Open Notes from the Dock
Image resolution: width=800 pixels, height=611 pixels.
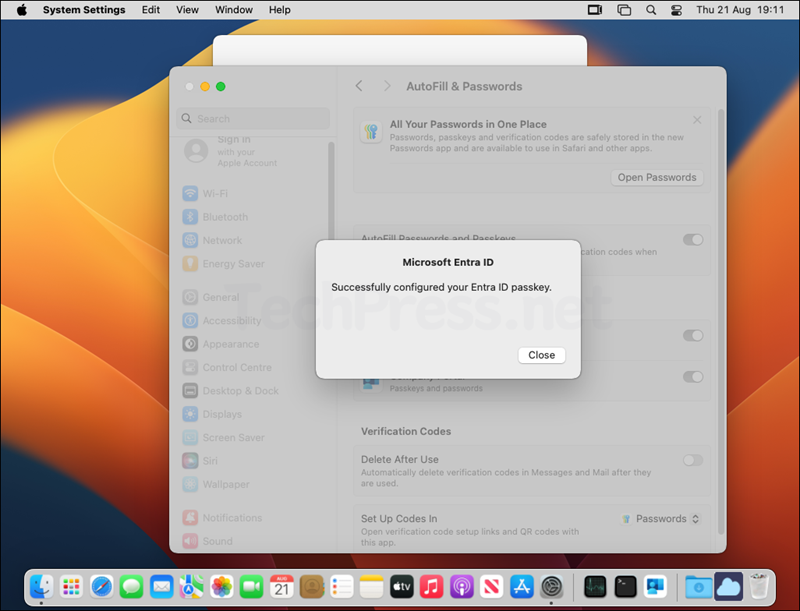(x=371, y=587)
